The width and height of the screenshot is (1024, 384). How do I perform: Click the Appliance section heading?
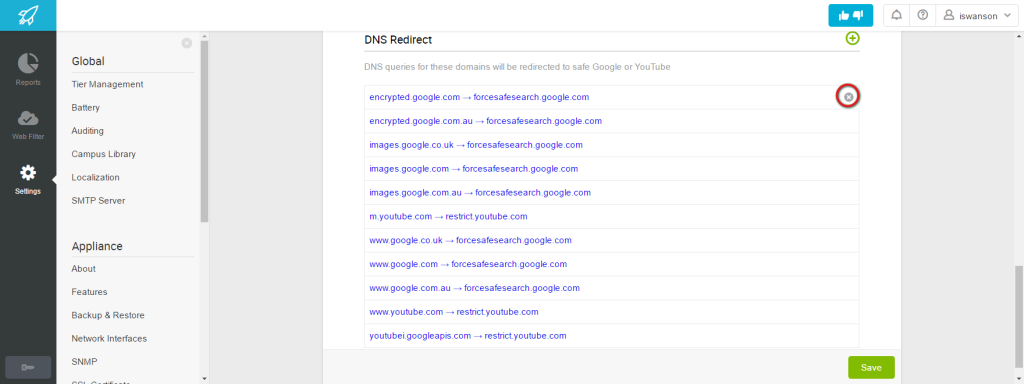(x=97, y=246)
